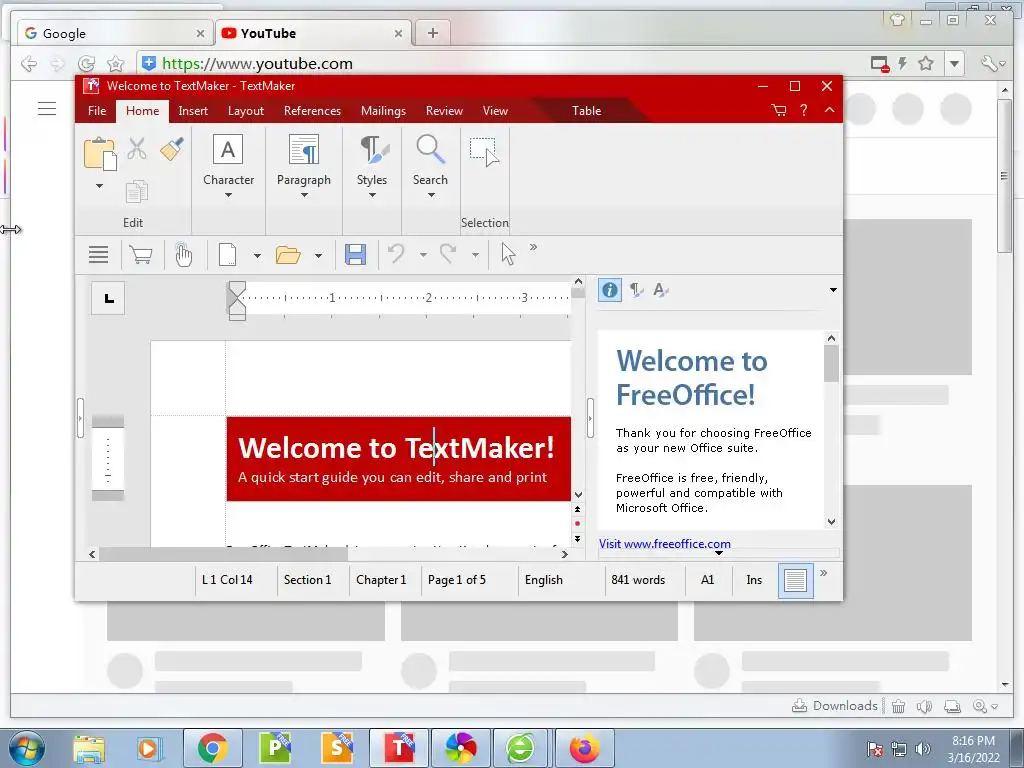Click the first-line indent marker on ruler
The image size is (1024, 768).
237,289
